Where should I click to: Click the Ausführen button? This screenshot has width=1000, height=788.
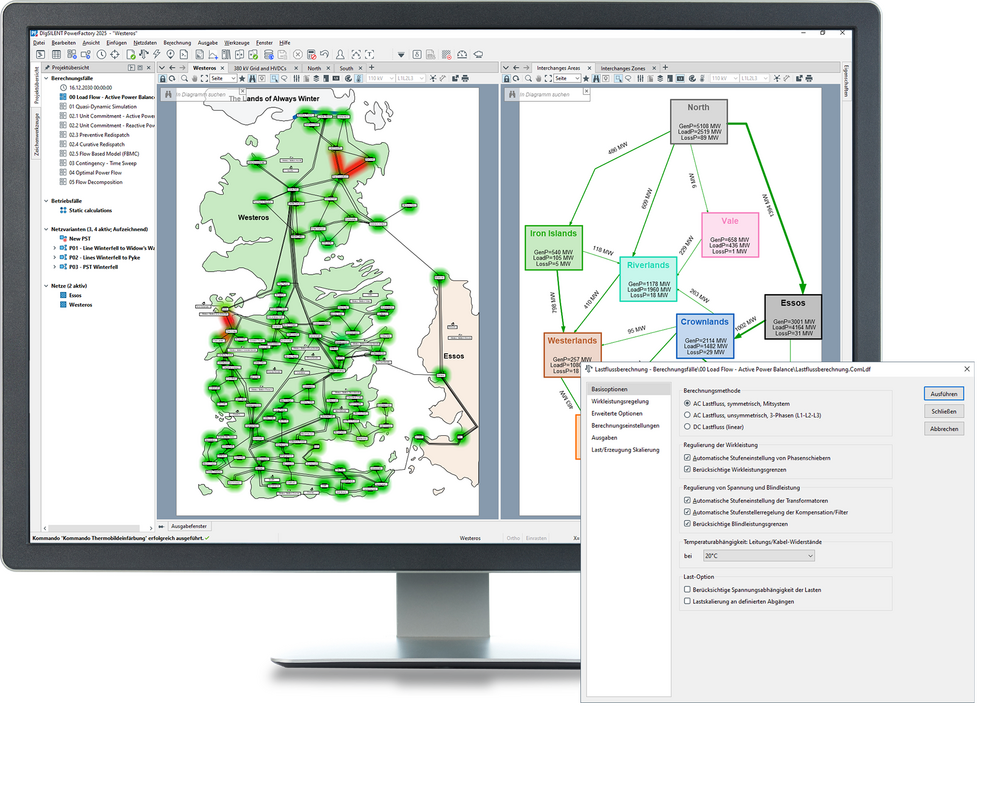click(944, 394)
